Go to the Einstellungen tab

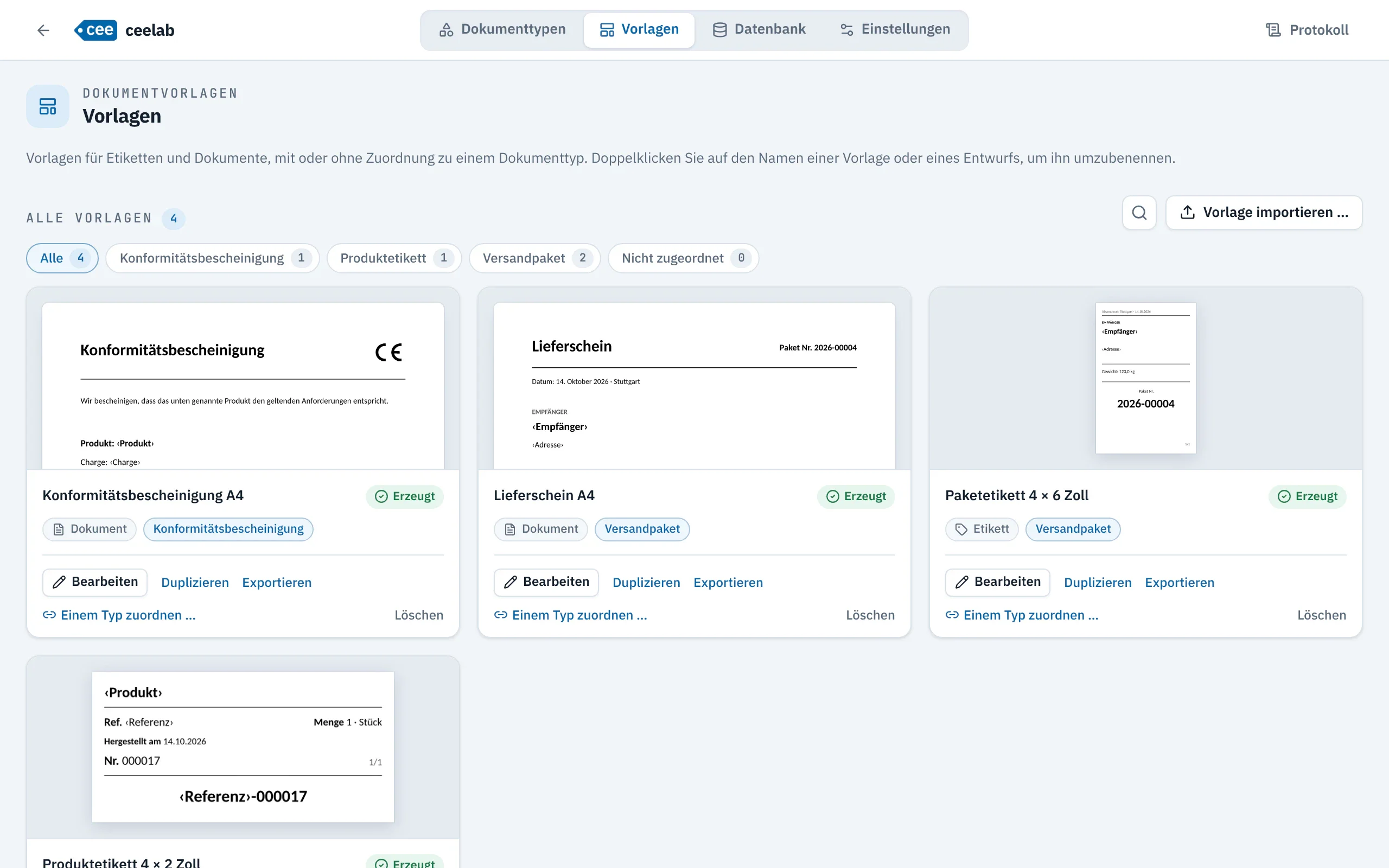point(895,29)
